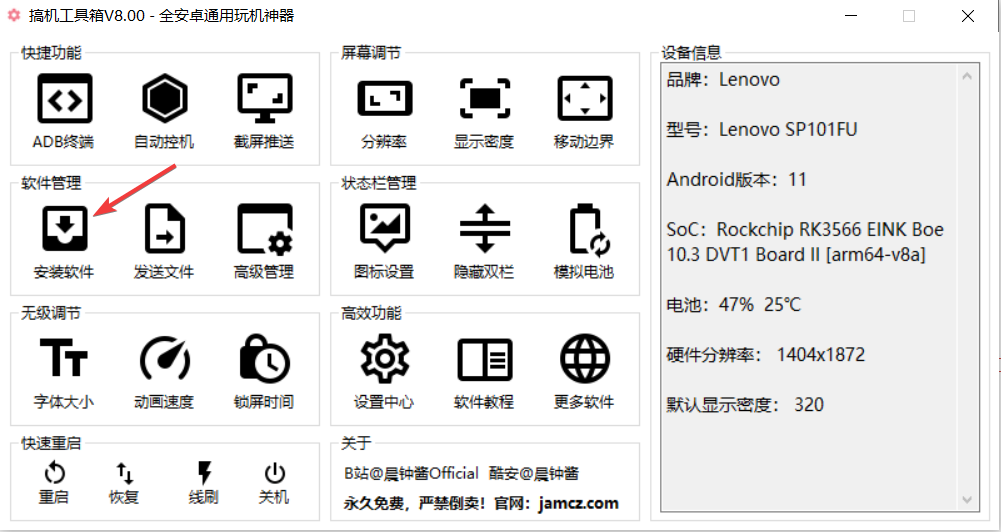Click the app gear icon in title bar
1001x532 pixels.
13,16
